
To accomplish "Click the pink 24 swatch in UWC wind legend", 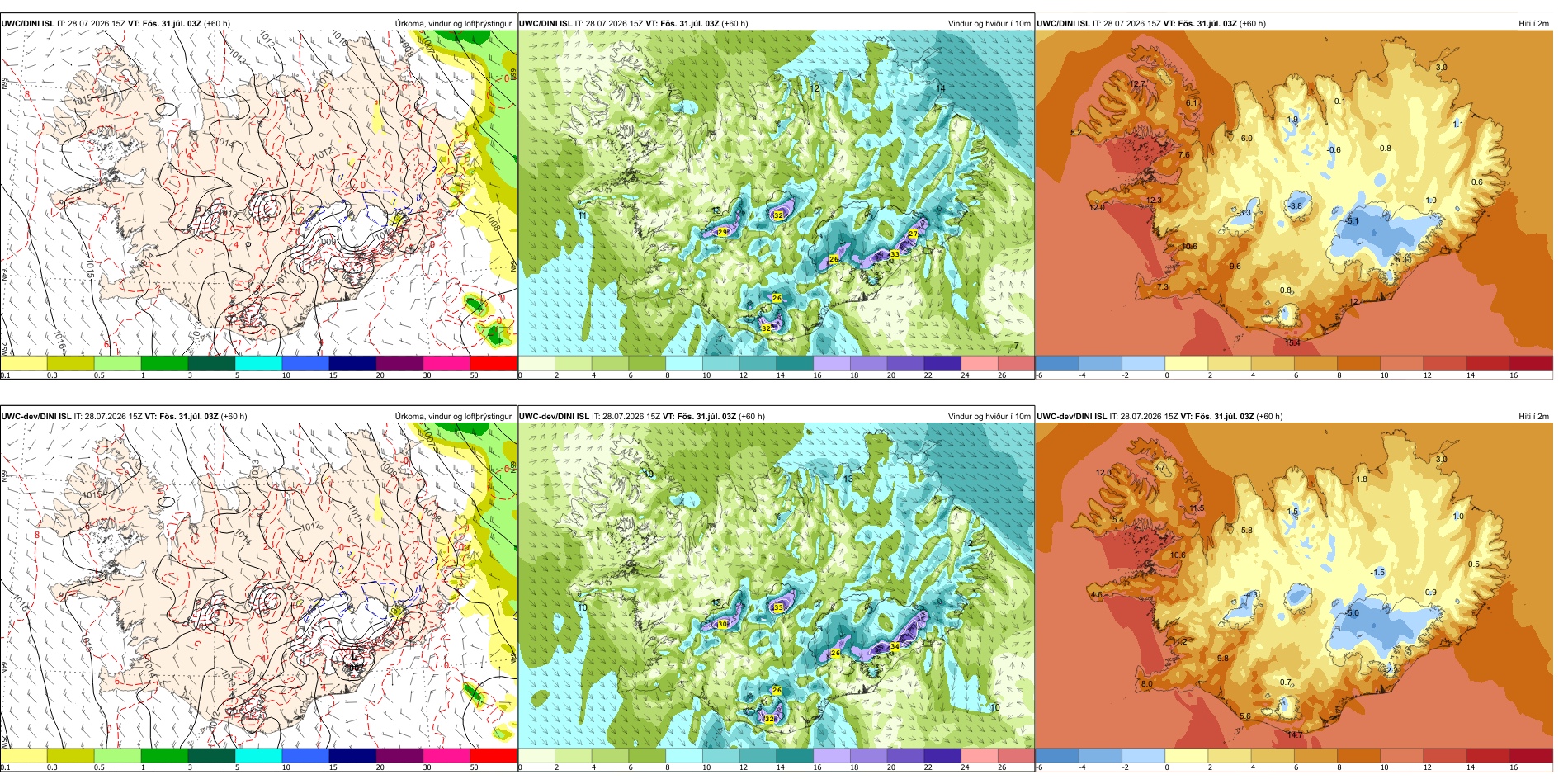I will tap(980, 362).
